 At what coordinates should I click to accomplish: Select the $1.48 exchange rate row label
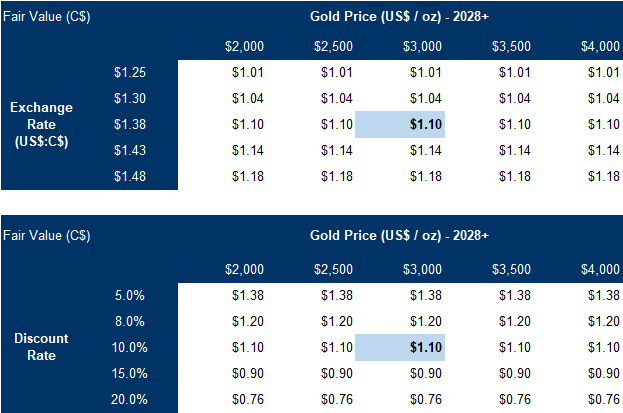click(x=131, y=176)
